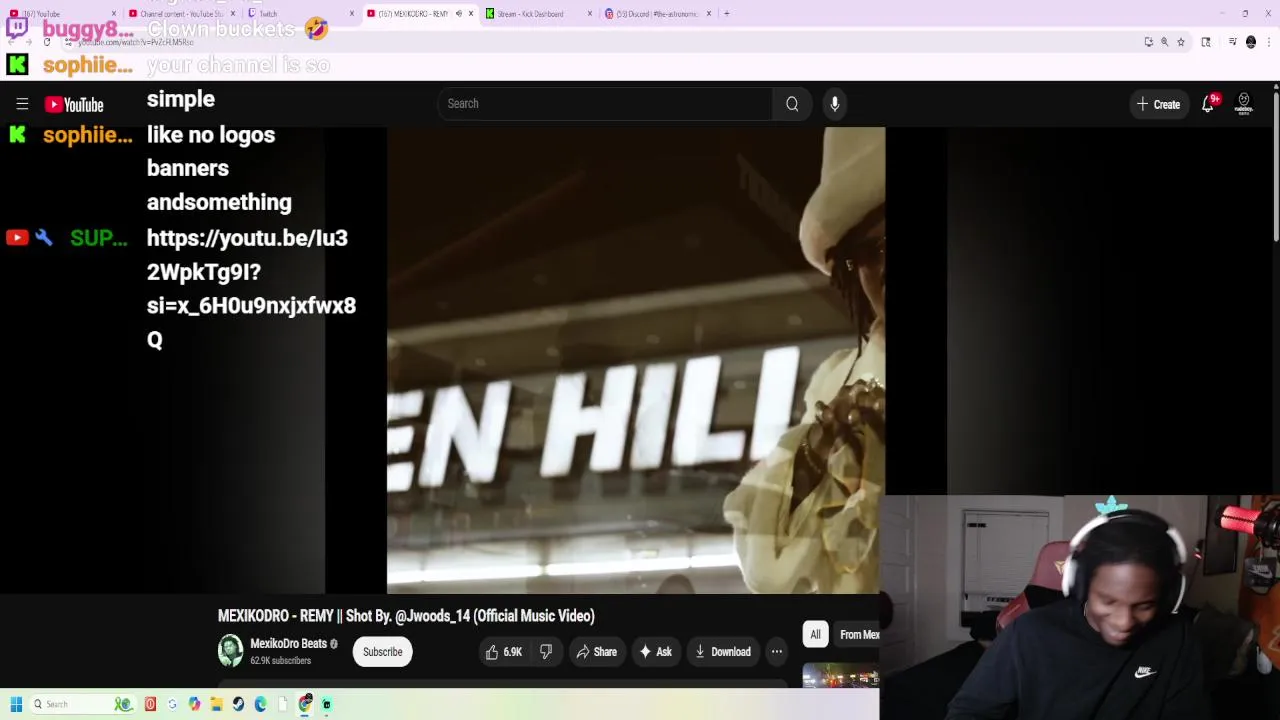Select the All filter chip
The height and width of the screenshot is (720, 1280).
point(815,635)
